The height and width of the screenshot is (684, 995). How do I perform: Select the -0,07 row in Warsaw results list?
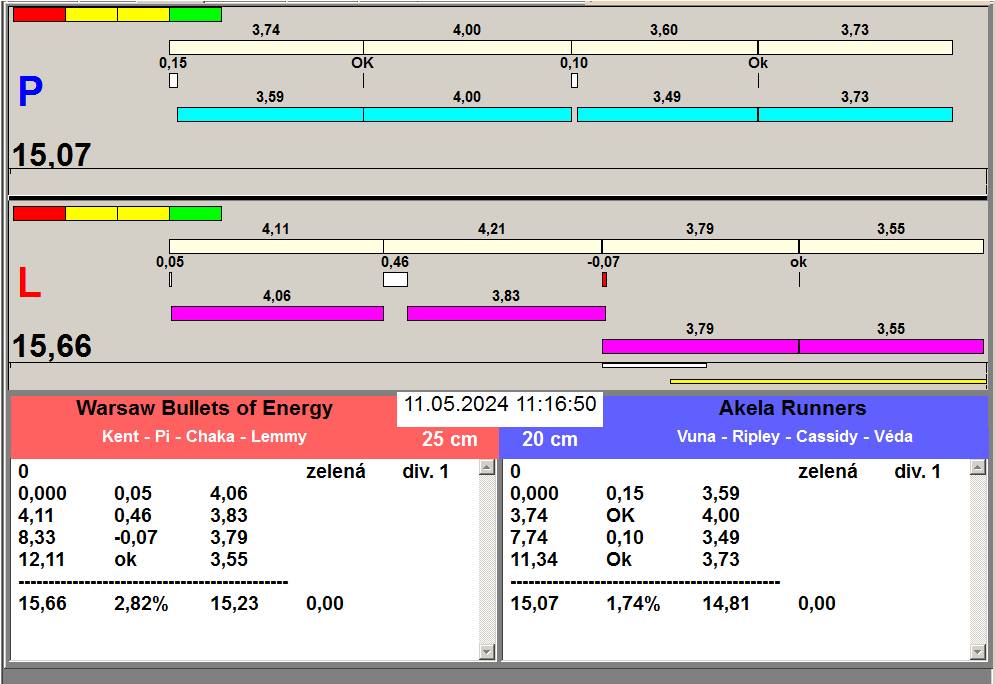[x=130, y=538]
